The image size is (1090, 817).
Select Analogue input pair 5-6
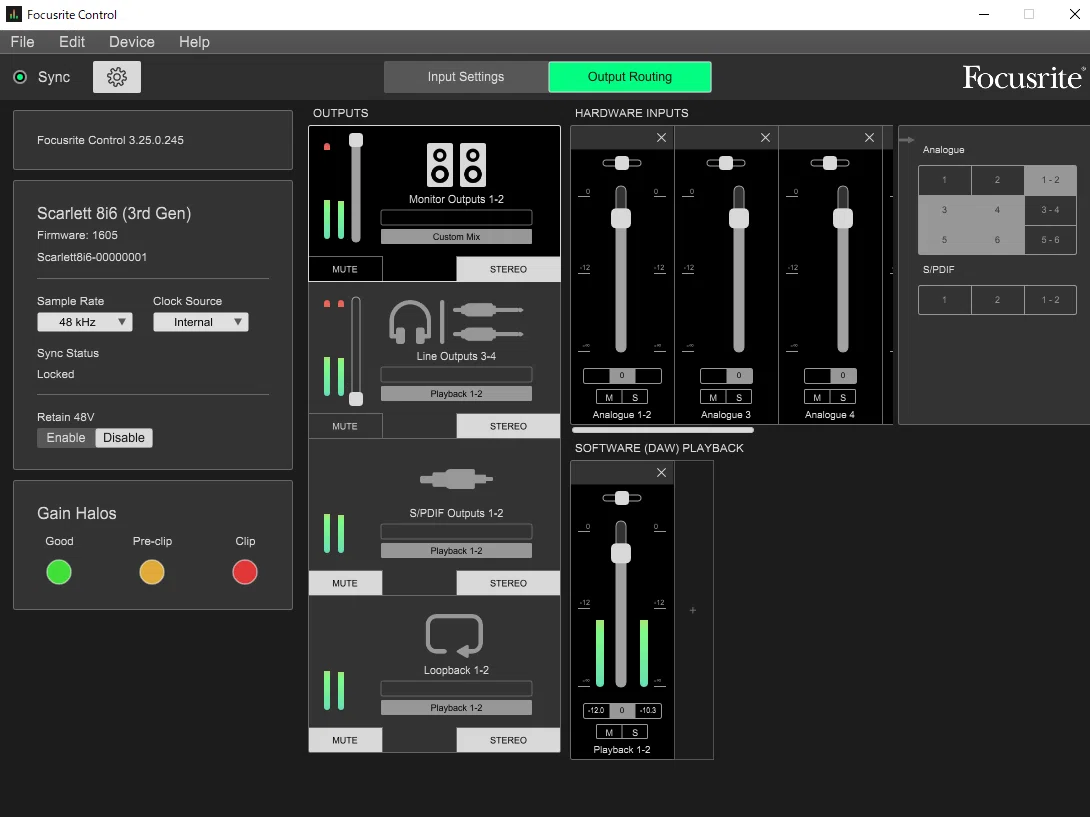[1050, 240]
